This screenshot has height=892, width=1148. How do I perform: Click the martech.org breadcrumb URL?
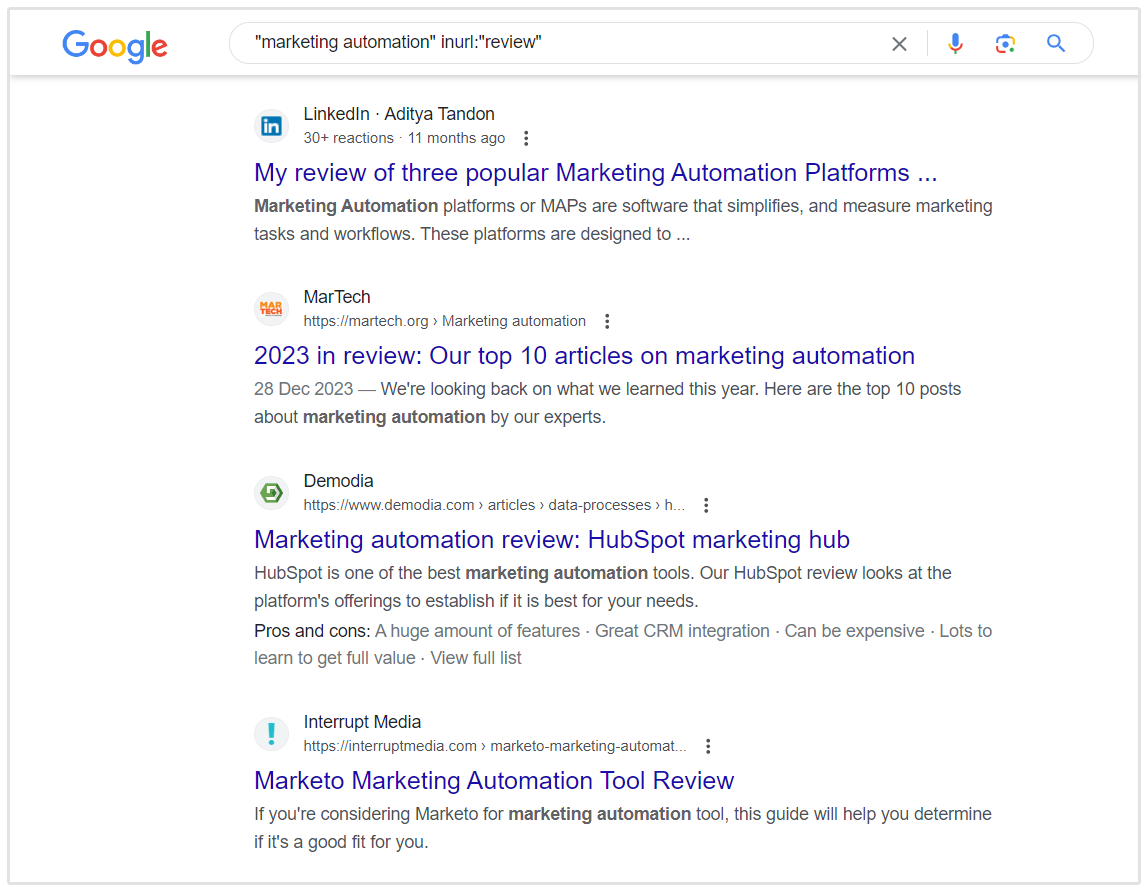445,321
